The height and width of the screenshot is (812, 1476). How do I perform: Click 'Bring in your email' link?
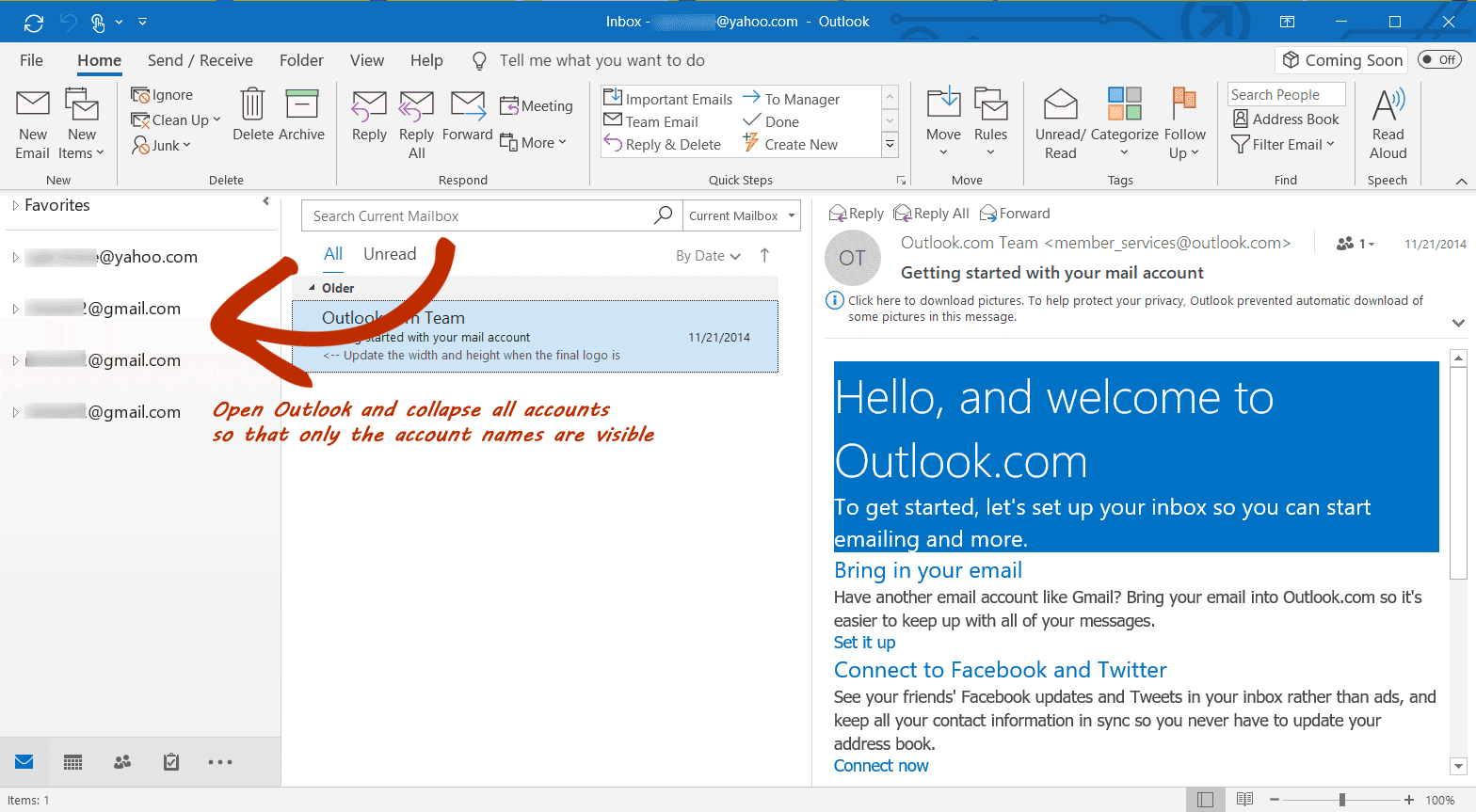click(928, 570)
